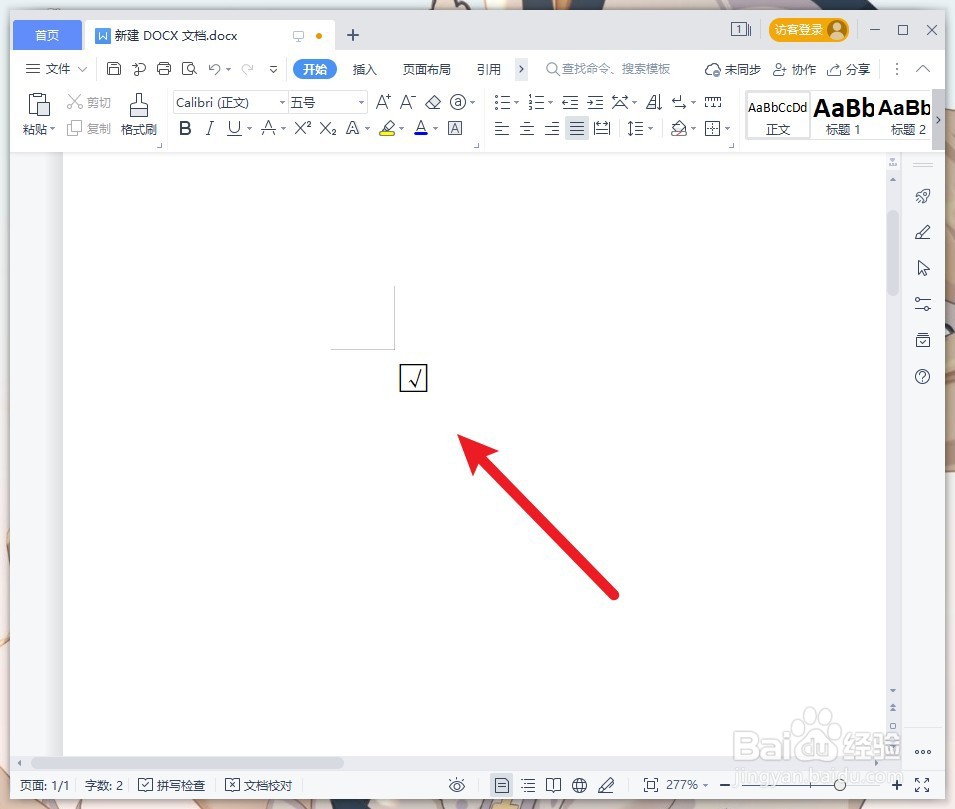Click the character border A icon
Screen dimensions: 955x809
455,128
